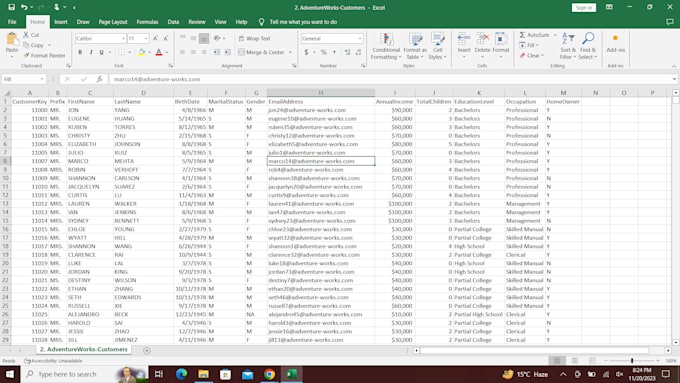Click the Sign in button
The image size is (680, 383).
584,7
